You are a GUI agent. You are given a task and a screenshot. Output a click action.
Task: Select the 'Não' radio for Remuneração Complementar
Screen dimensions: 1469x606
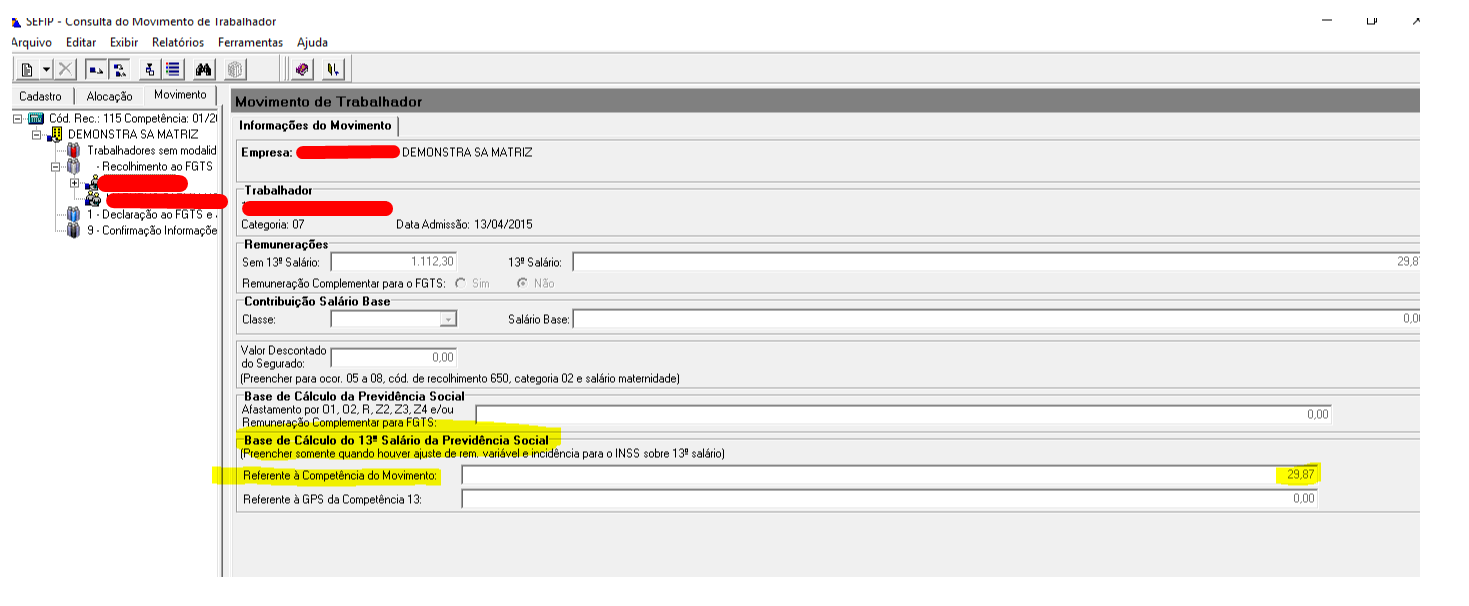pos(522,283)
